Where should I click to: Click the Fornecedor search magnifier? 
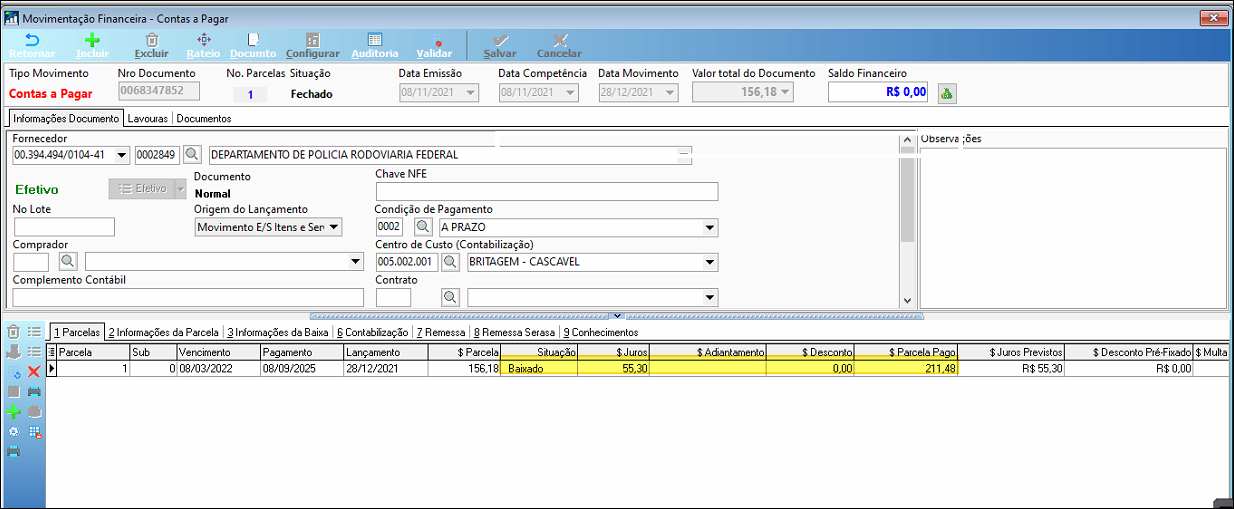[192, 155]
